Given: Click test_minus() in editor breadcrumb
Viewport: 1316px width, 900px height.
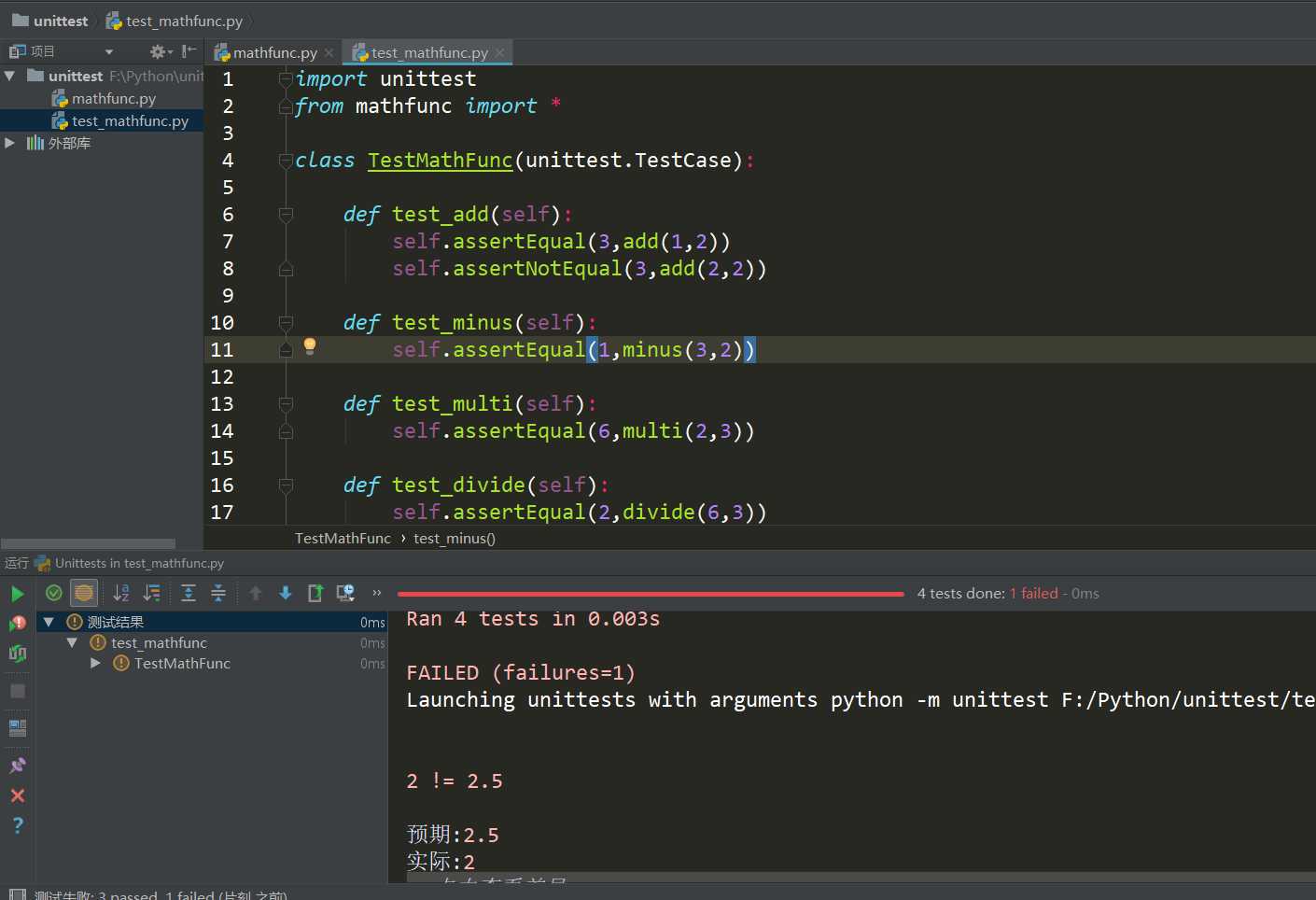Looking at the screenshot, I should click(455, 538).
